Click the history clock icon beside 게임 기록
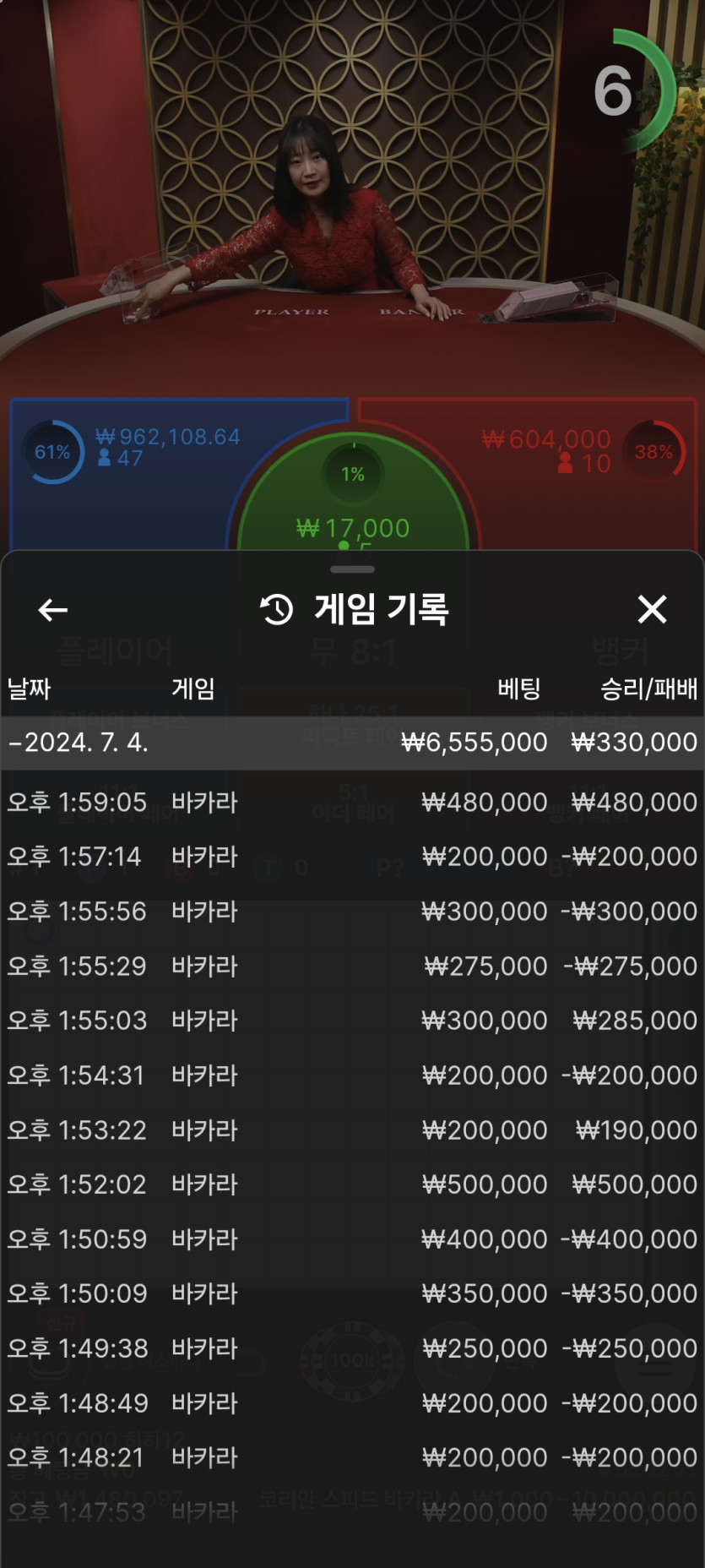The height and width of the screenshot is (1568, 705). pyautogui.click(x=276, y=609)
